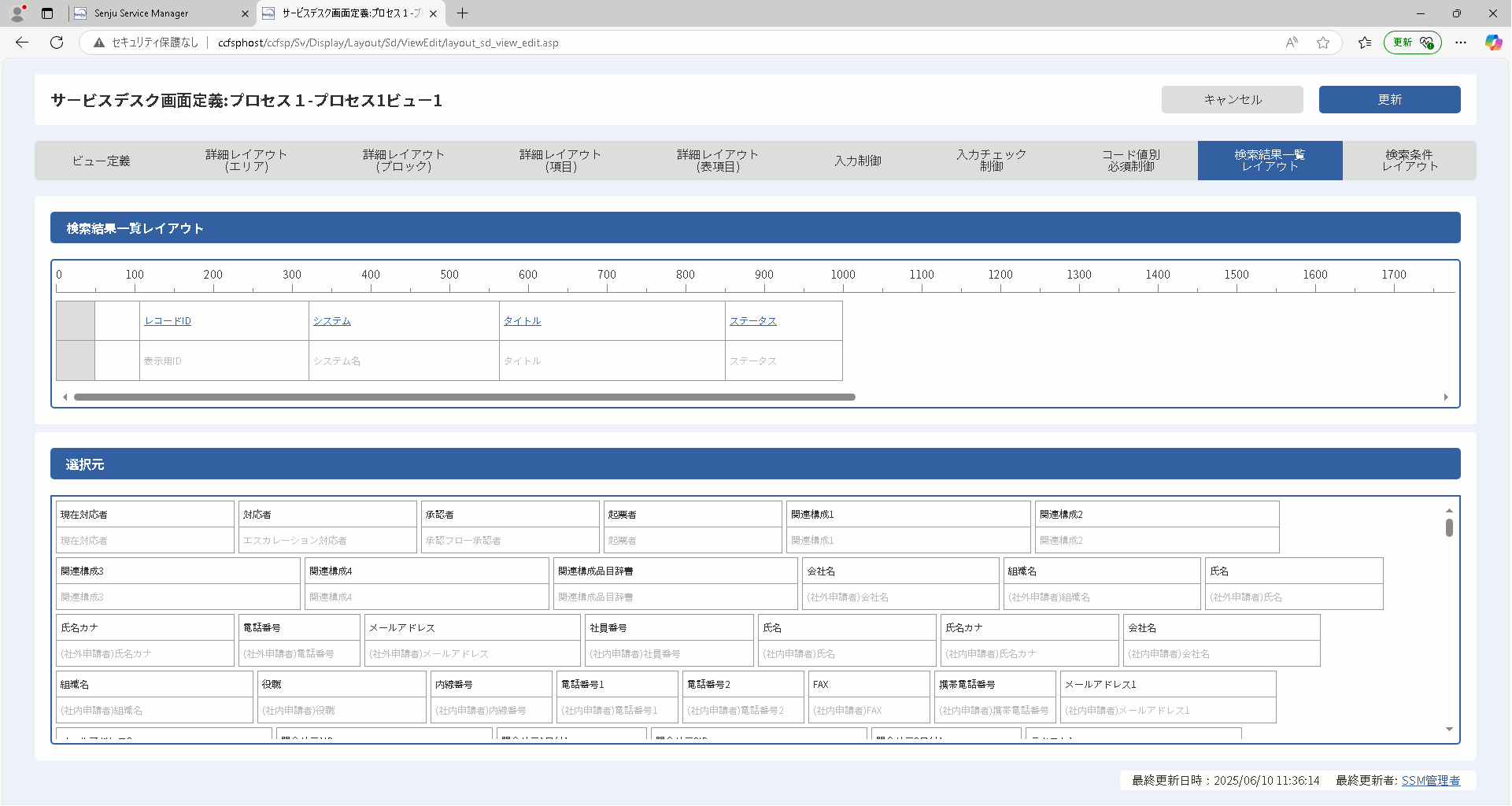
Task: Switch to the Senju Service Manager tab
Action: [x=160, y=13]
